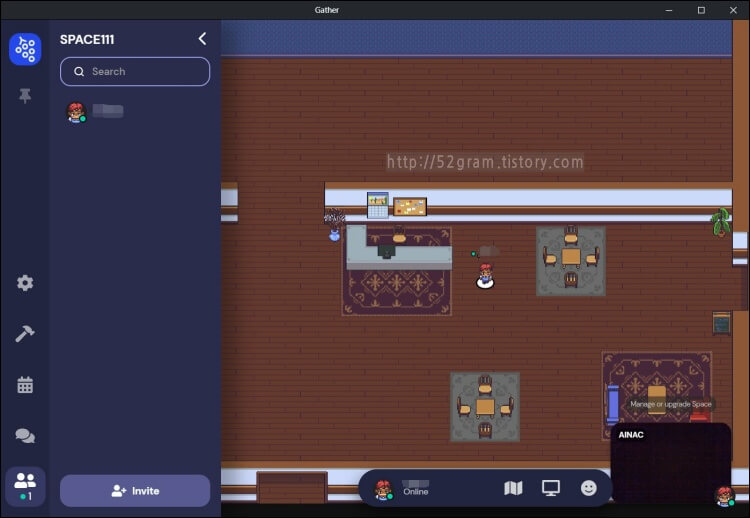
Task: Click the avatar in bottom-right corner
Action: 724,496
